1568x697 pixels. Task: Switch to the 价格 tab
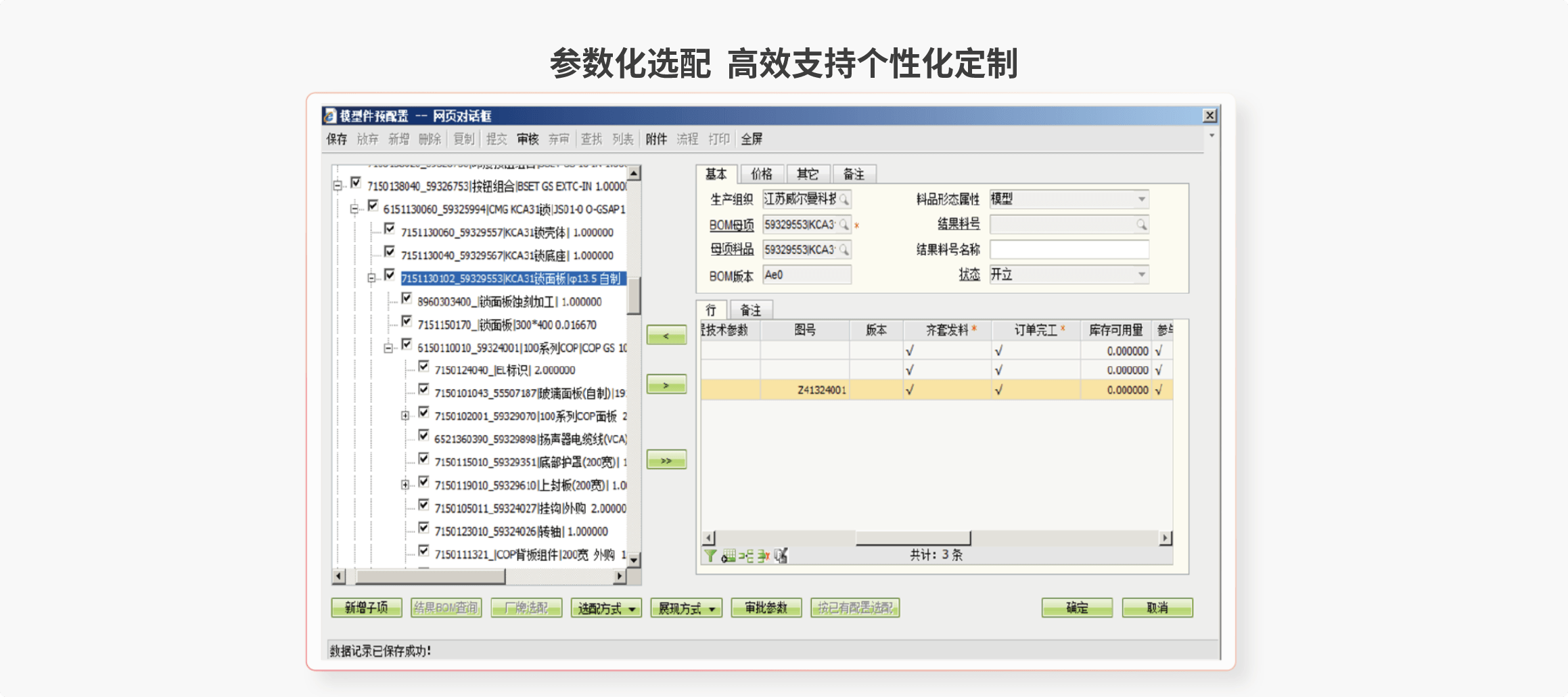[x=761, y=175]
